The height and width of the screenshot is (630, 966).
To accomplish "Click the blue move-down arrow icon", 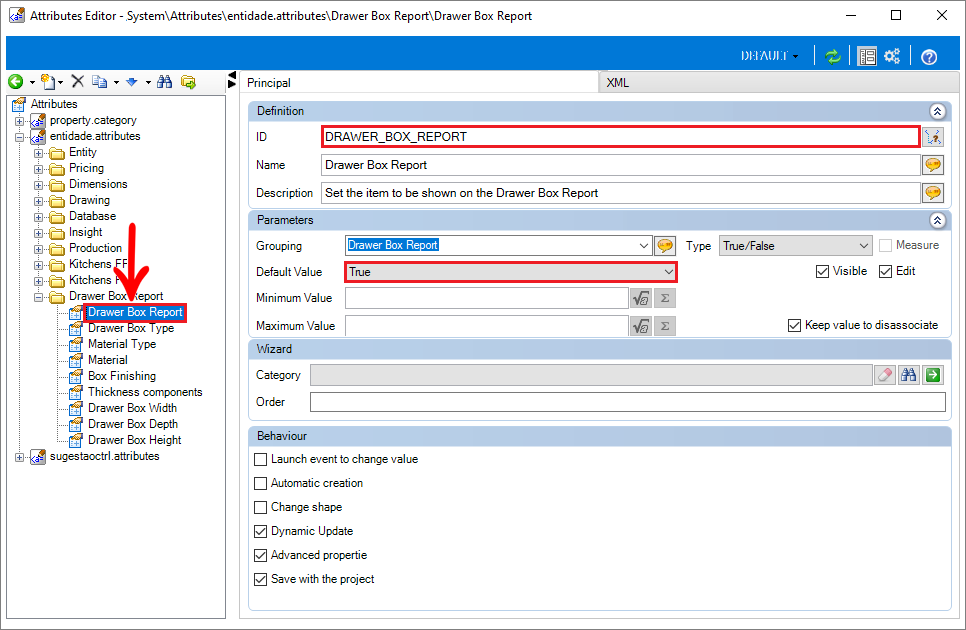I will [131, 81].
